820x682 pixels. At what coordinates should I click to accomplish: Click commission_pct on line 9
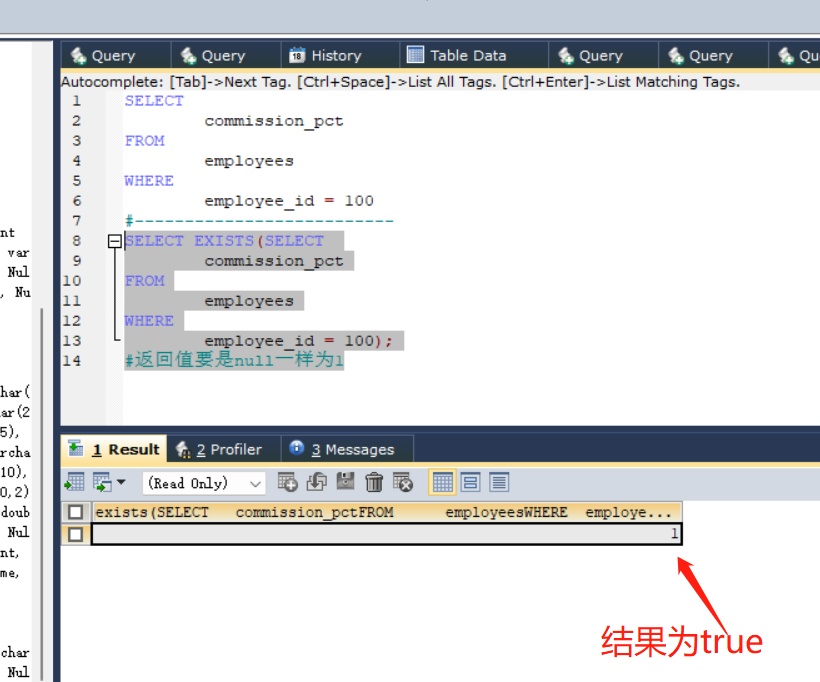pyautogui.click(x=274, y=262)
